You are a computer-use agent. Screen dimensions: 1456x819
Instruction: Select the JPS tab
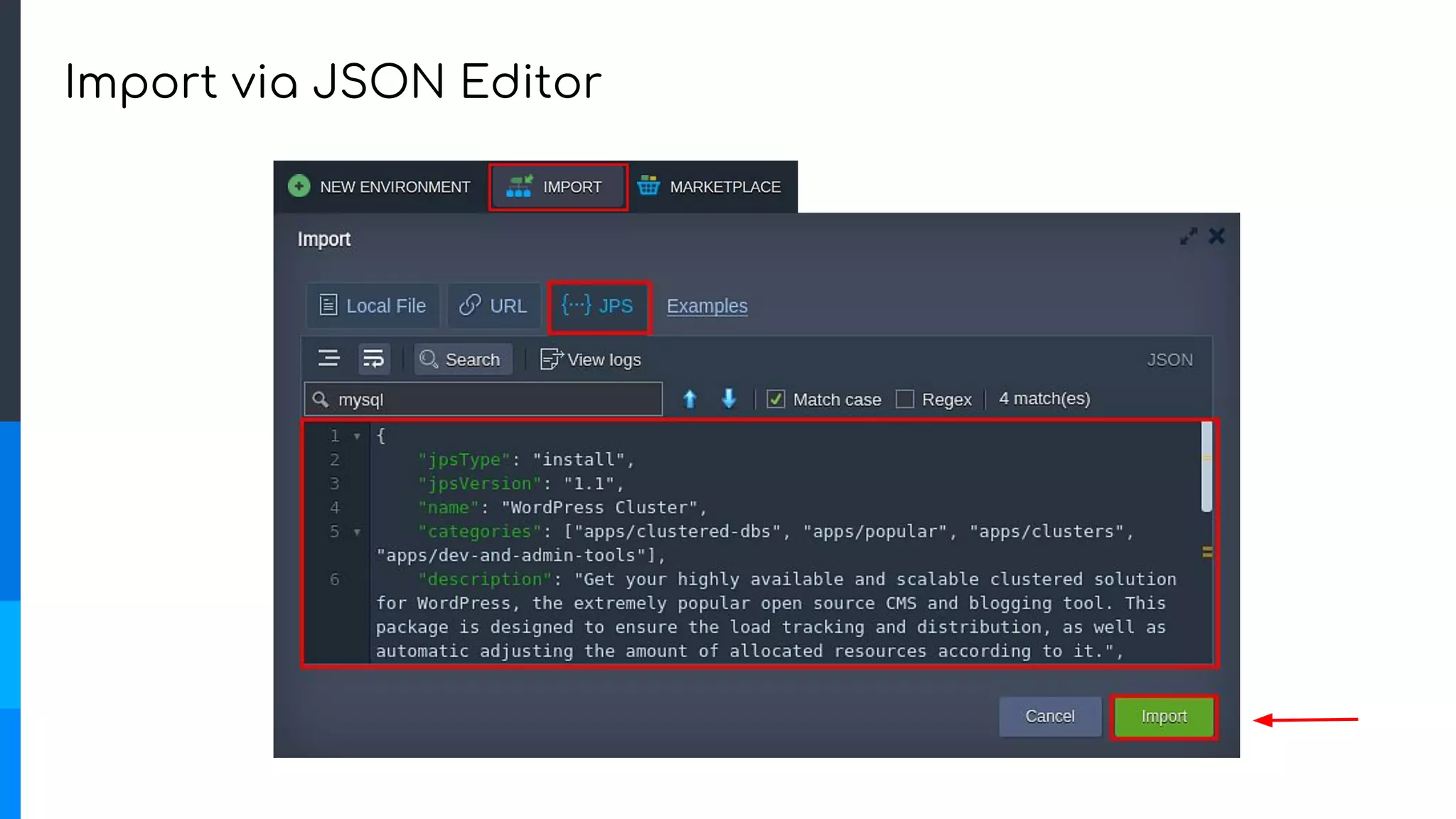pyautogui.click(x=599, y=306)
